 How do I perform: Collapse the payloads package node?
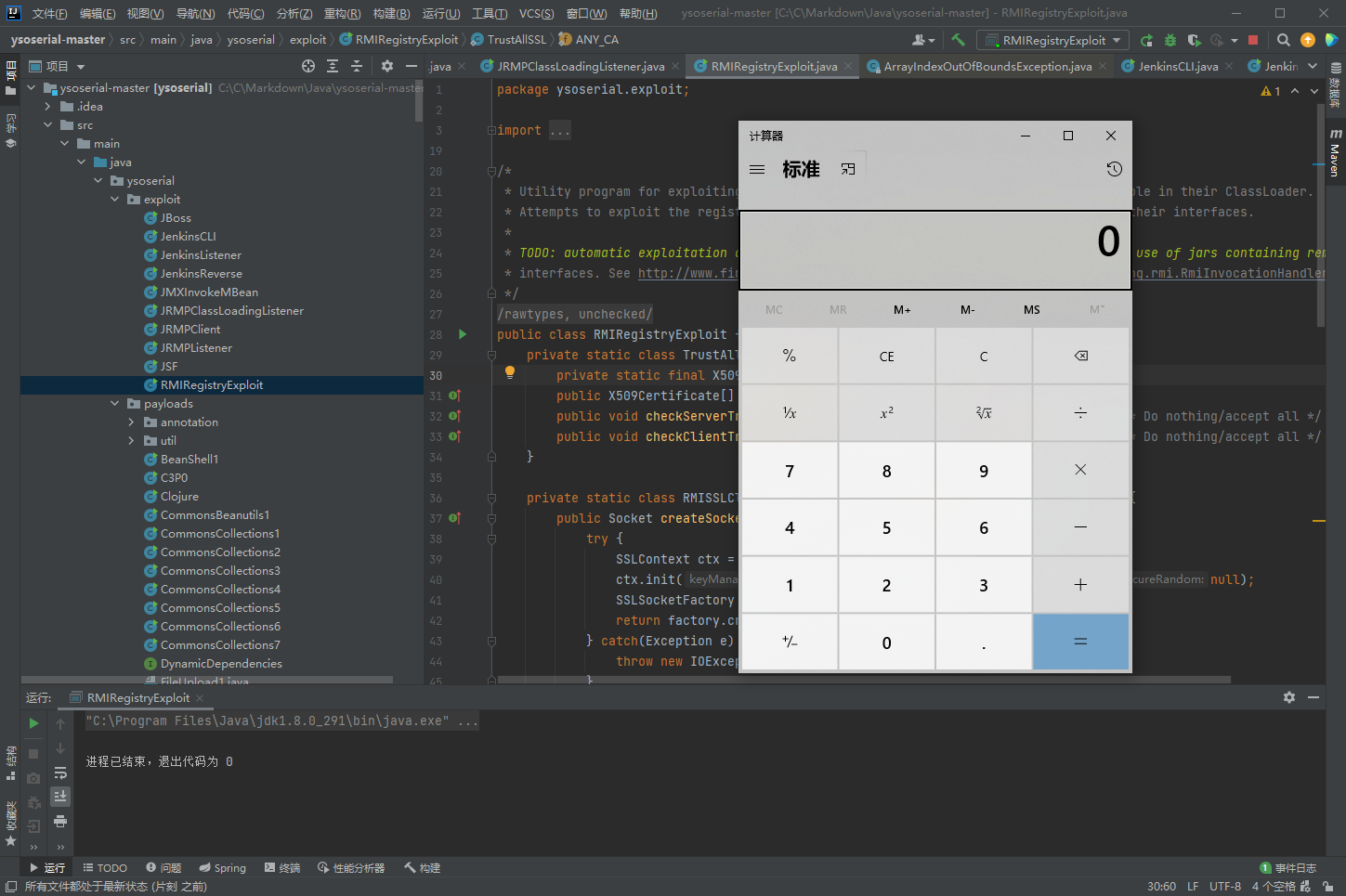[115, 404]
